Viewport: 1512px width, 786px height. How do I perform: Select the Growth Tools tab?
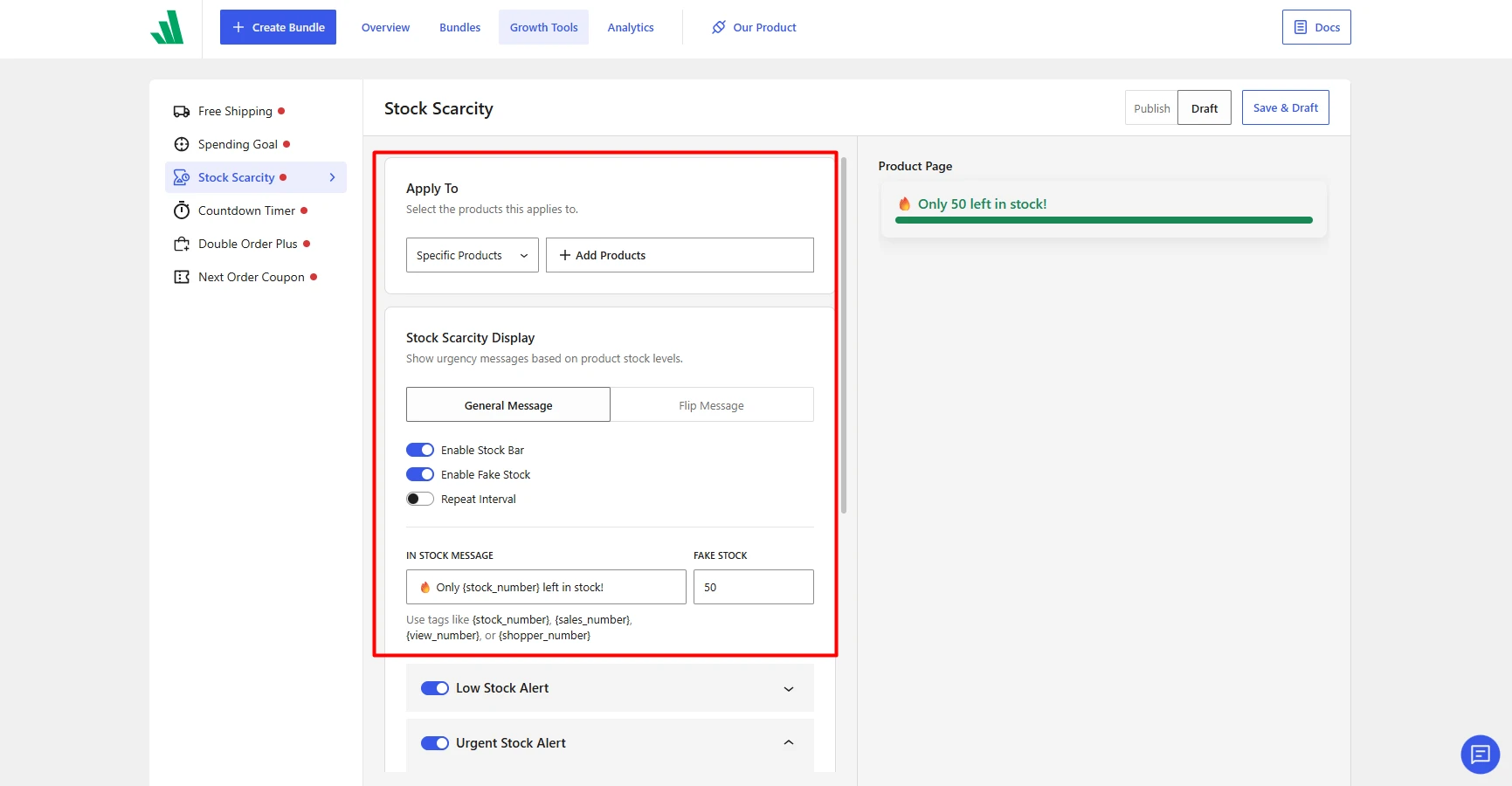[x=544, y=27]
